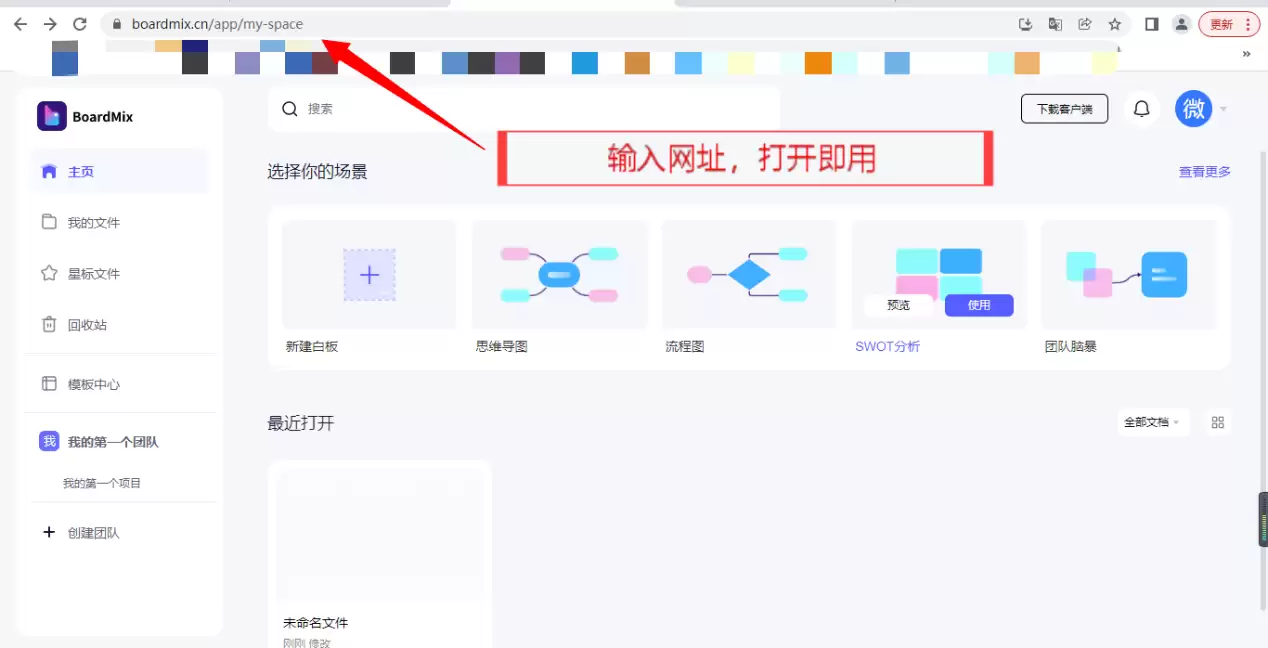Open 我的第一个项目 in the sidebar
Viewport: 1268px width, 648px height.
[102, 483]
